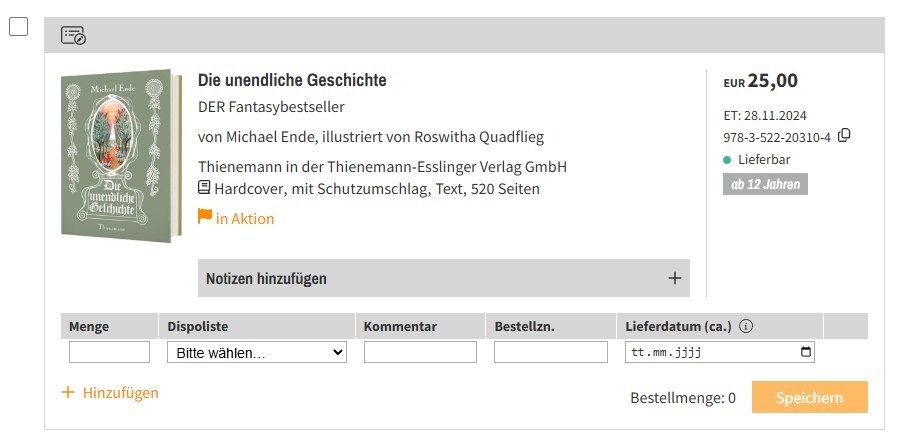The image size is (905, 448).
Task: Click the plus icon in Notizen hinzufügen
Action: (675, 278)
